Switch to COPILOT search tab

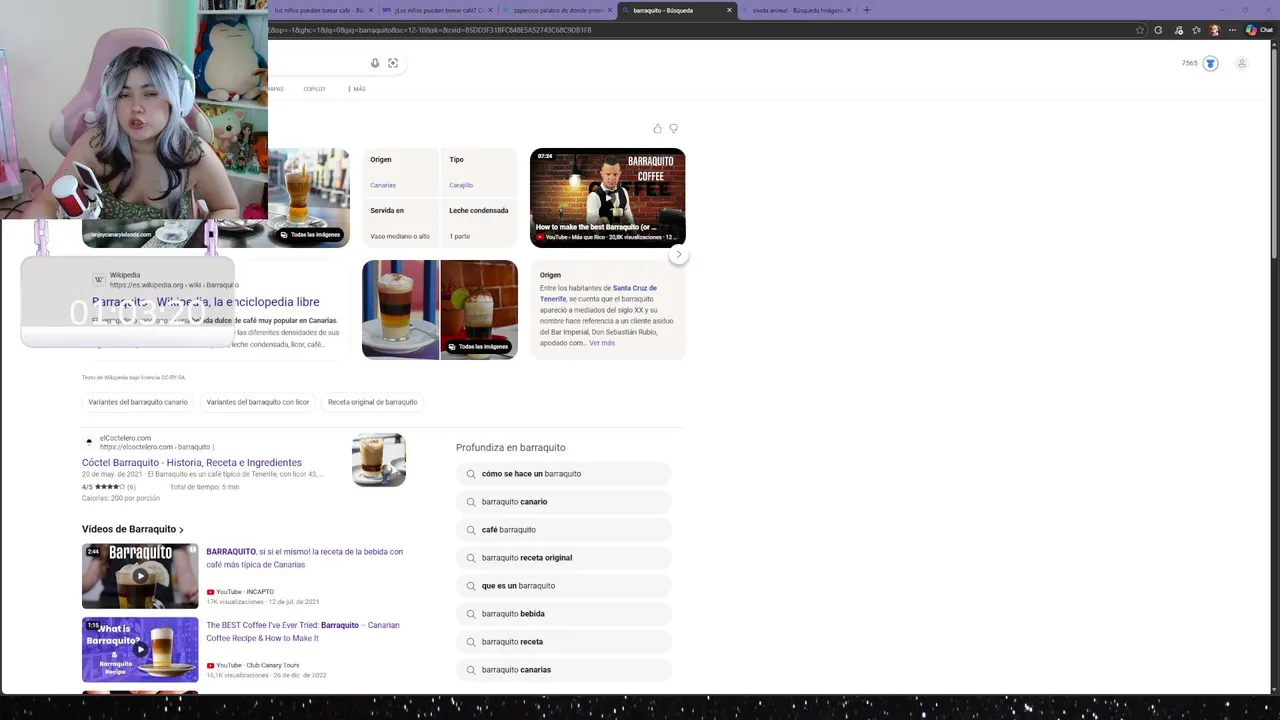click(314, 89)
